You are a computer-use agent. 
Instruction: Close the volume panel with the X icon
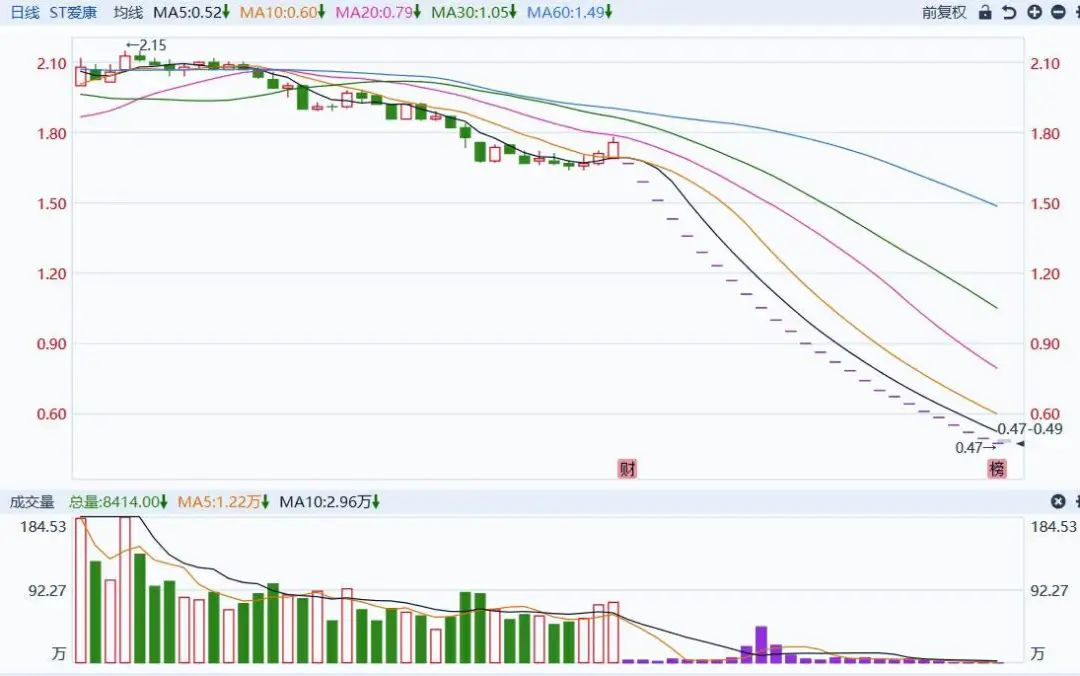click(1058, 502)
